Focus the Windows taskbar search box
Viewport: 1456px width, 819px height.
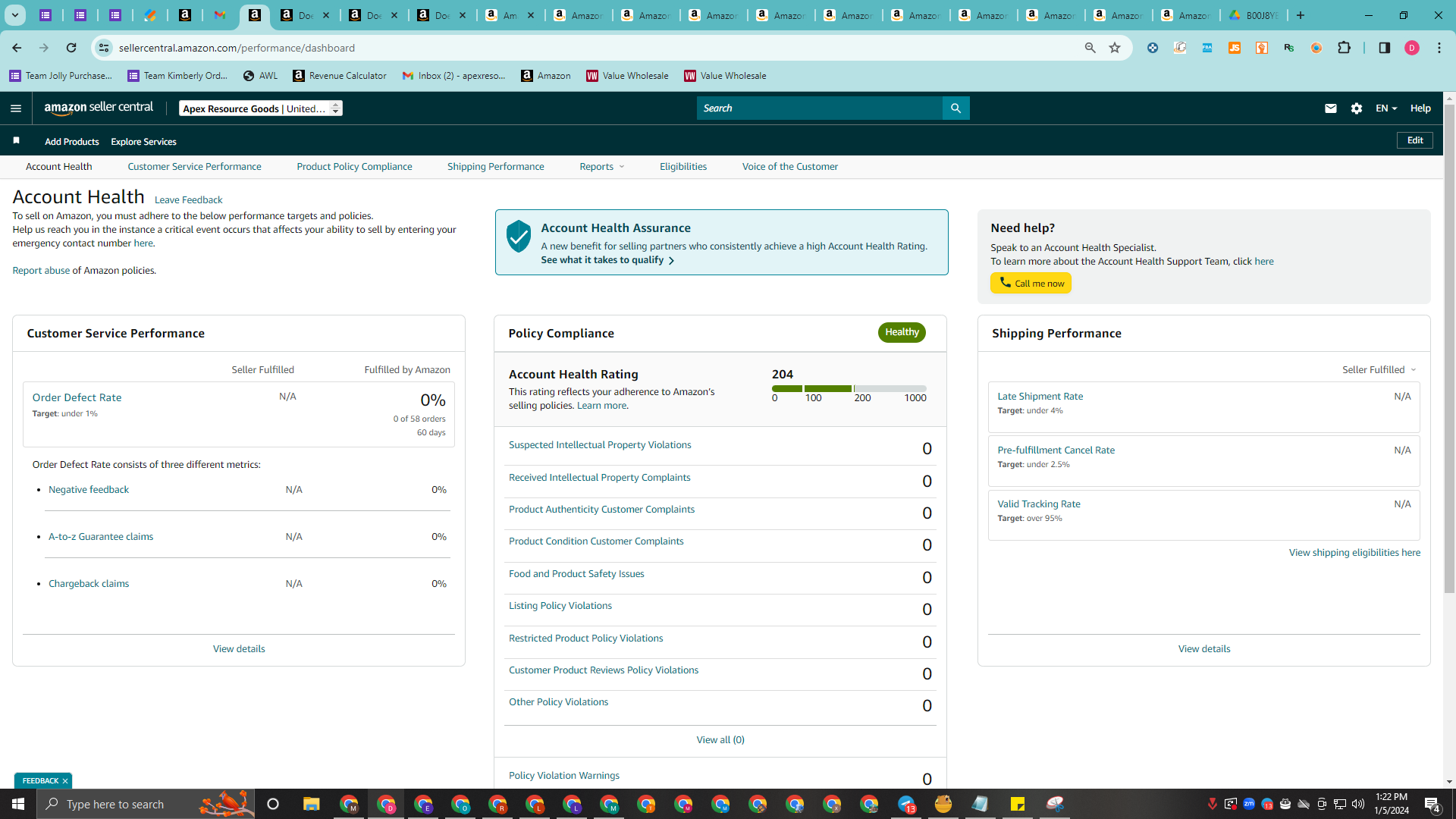point(144,804)
